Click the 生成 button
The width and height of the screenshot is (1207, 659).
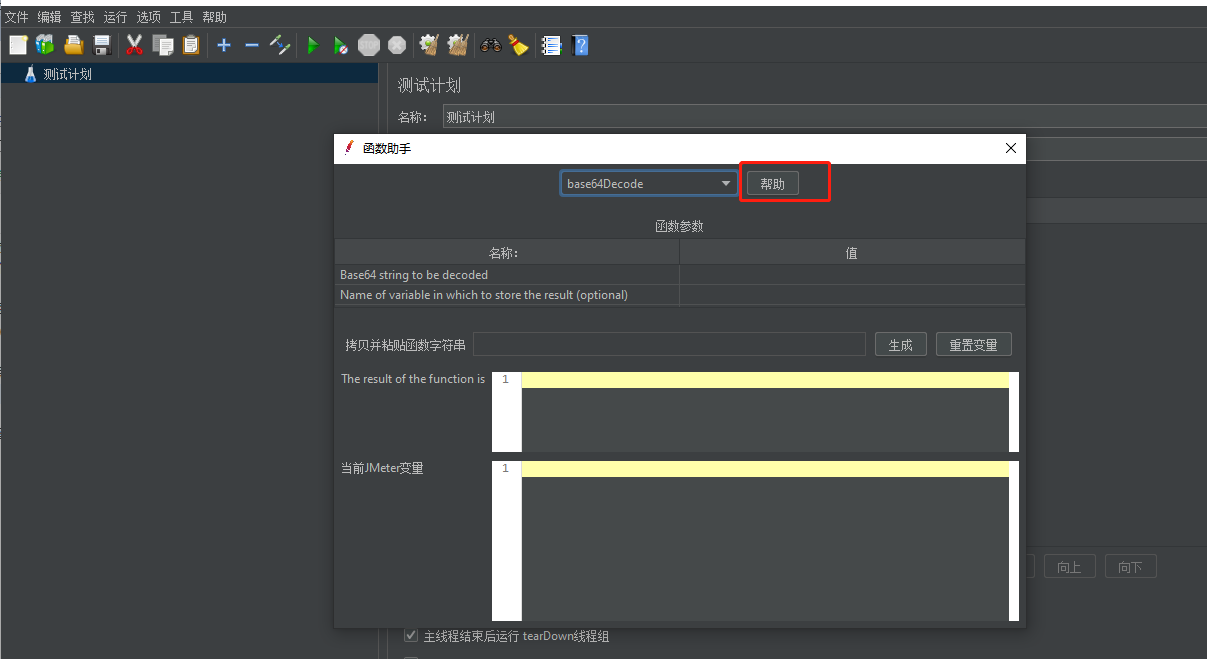pyautogui.click(x=901, y=345)
